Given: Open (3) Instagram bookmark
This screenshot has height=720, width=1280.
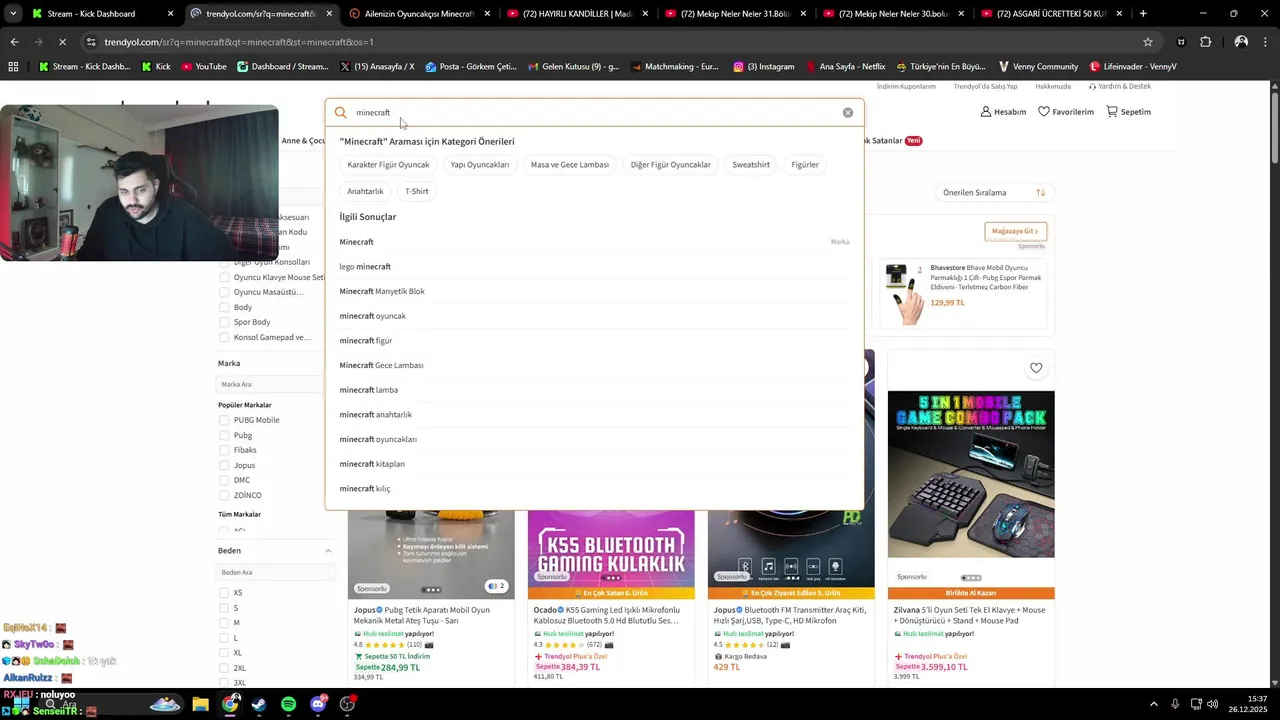Looking at the screenshot, I should (764, 67).
